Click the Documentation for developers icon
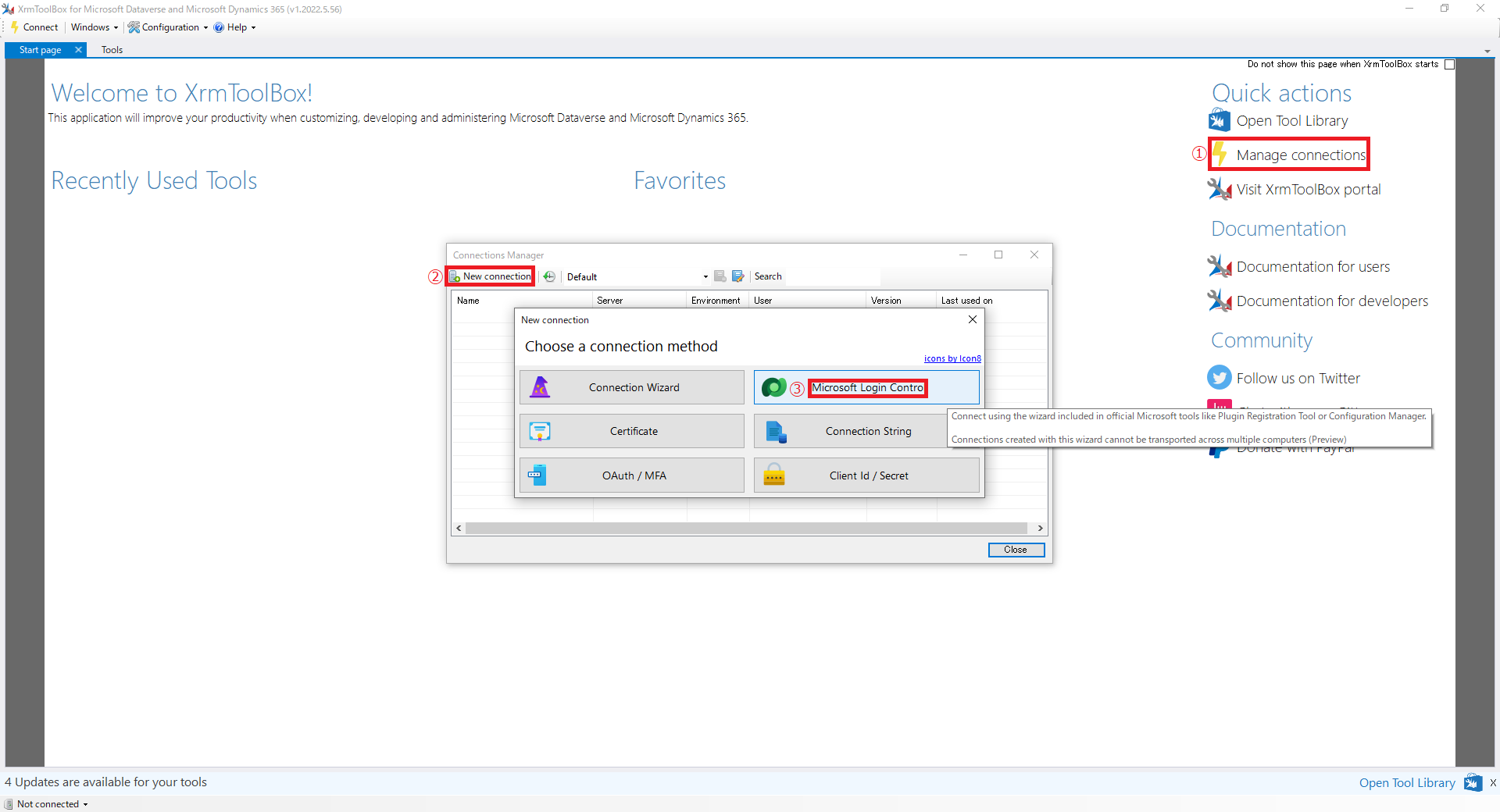The image size is (1500, 812). click(x=1219, y=301)
